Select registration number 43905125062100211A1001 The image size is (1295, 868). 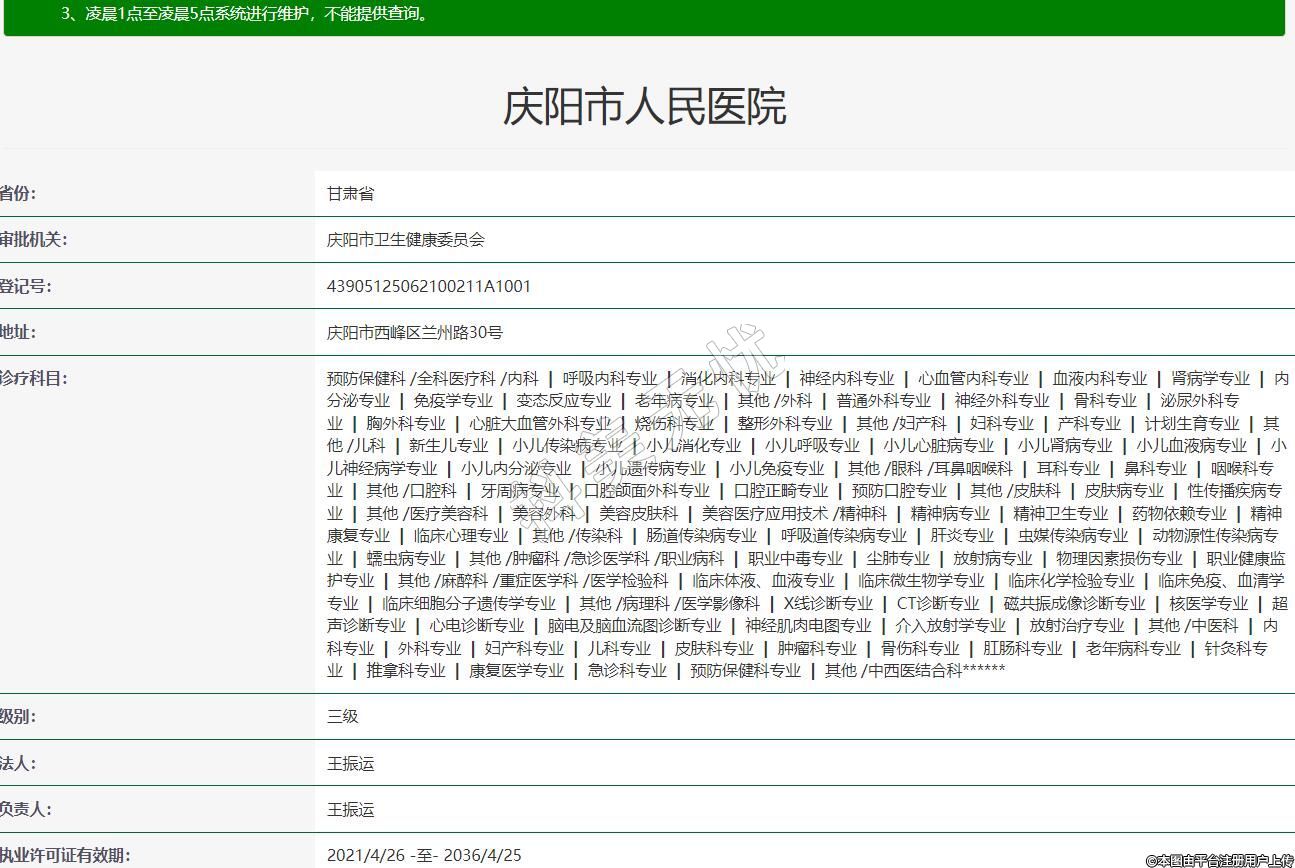click(429, 286)
